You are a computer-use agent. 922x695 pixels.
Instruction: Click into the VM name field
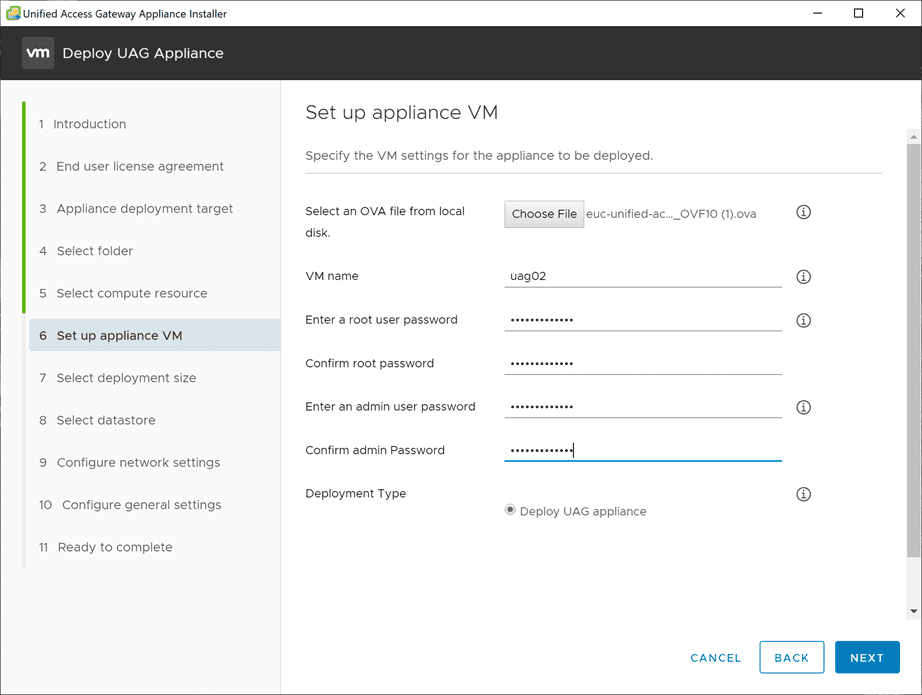[642, 276]
